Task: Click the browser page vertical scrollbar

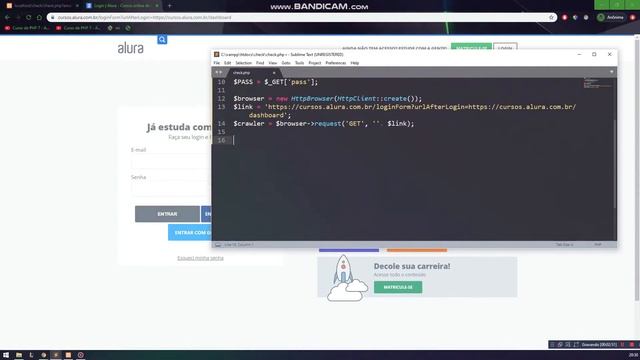Action: [637, 169]
